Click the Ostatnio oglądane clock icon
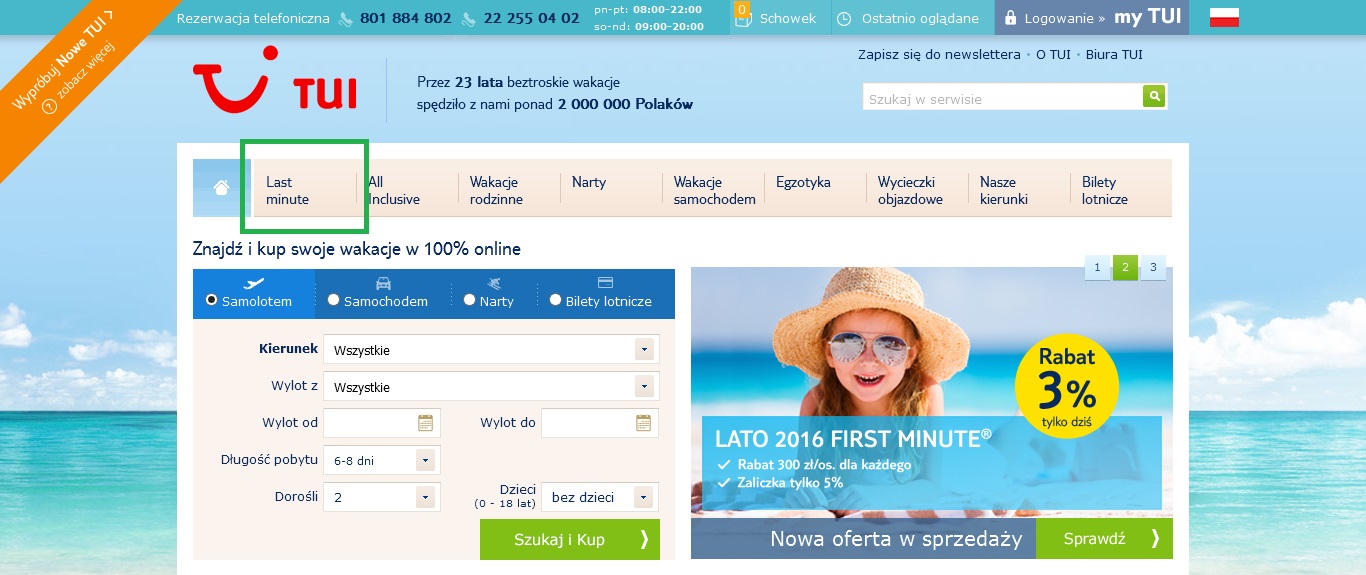This screenshot has width=1366, height=575. 844,18
